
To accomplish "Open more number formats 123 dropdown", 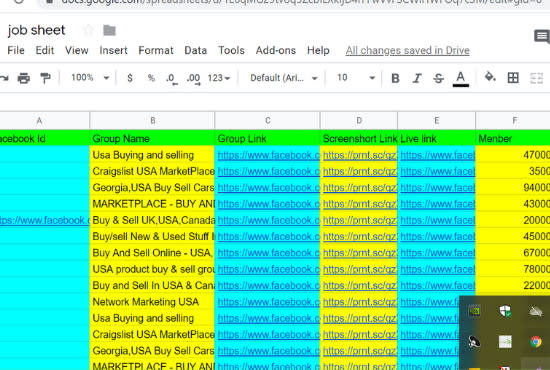I will click(x=219, y=78).
